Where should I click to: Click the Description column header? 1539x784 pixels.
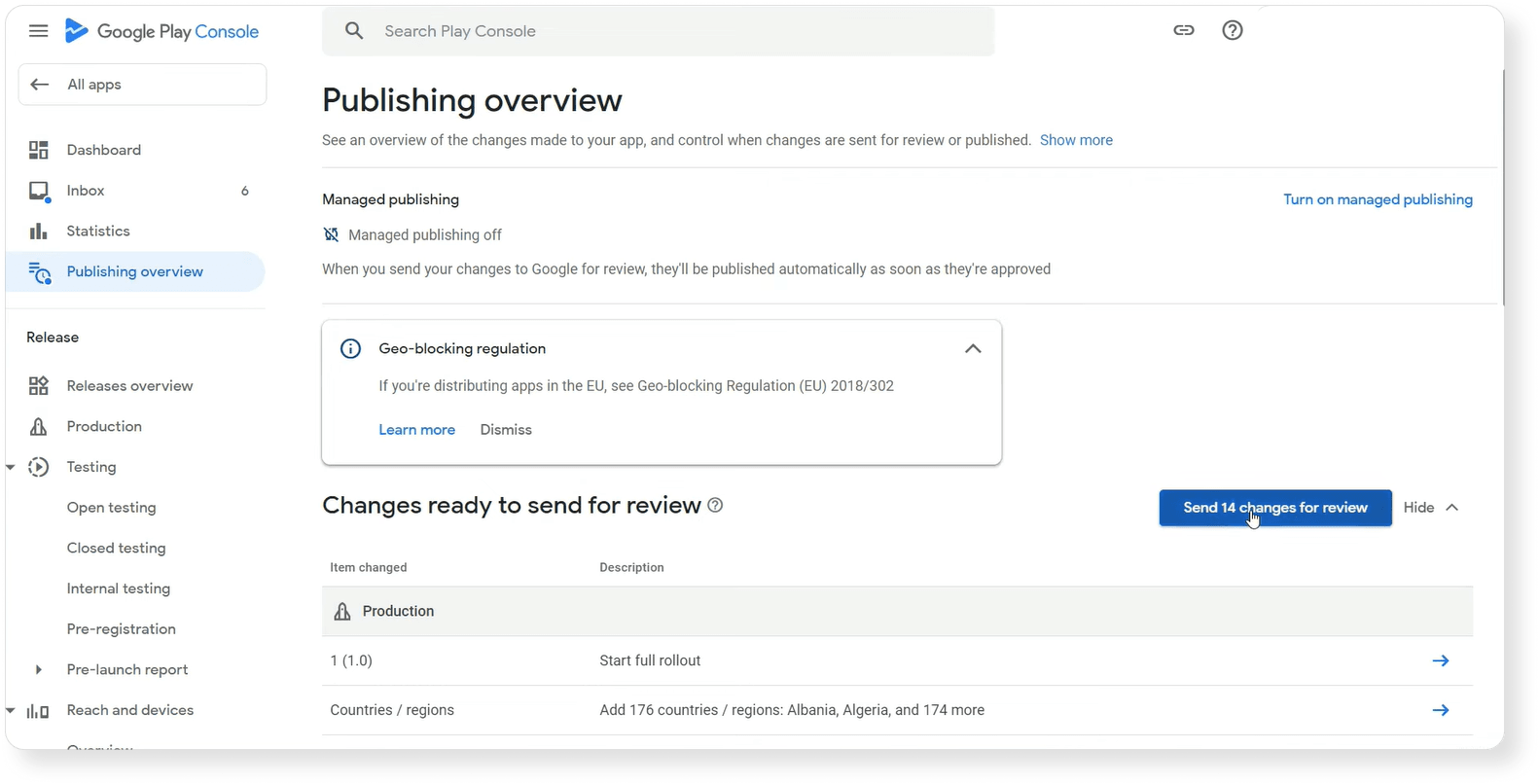(631, 567)
